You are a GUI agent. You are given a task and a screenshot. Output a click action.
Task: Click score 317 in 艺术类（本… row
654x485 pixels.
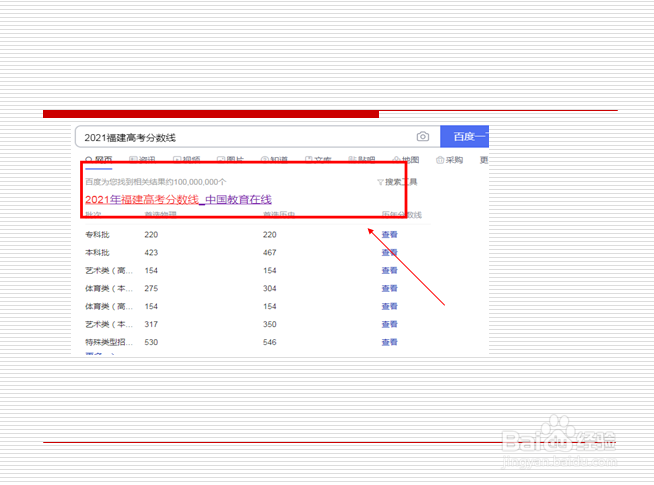point(151,324)
